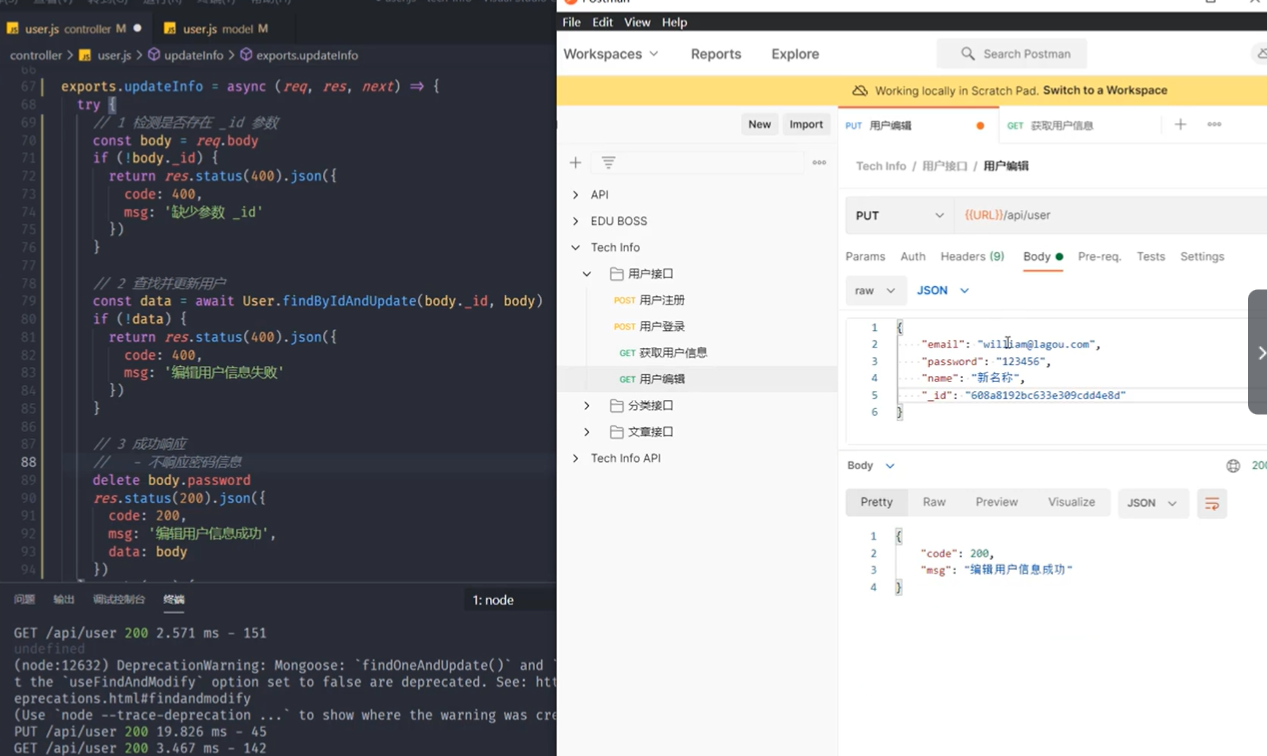The height and width of the screenshot is (756, 1267).
Task: Switch to the Headers (9) tab
Action: click(972, 257)
